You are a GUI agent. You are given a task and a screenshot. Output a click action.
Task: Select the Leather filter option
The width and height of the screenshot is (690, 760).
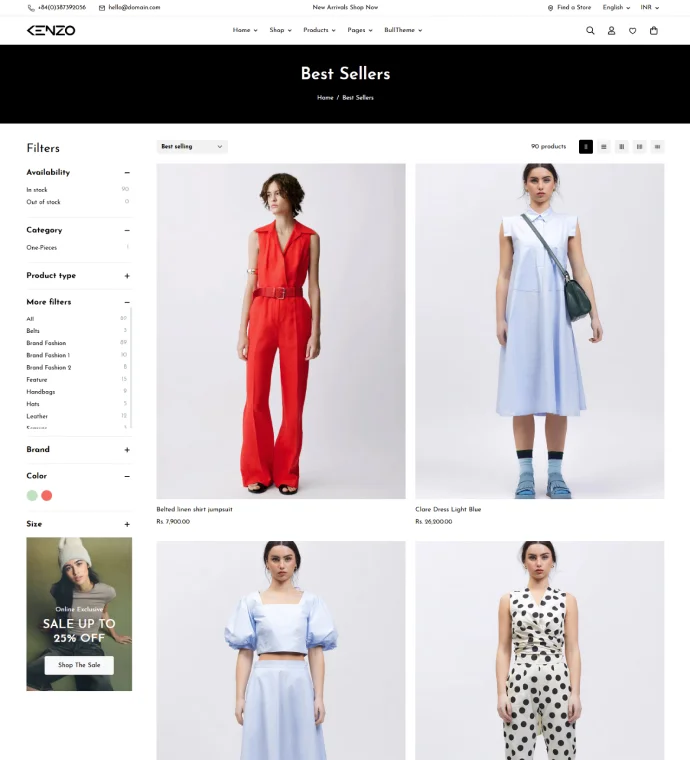(x=37, y=416)
